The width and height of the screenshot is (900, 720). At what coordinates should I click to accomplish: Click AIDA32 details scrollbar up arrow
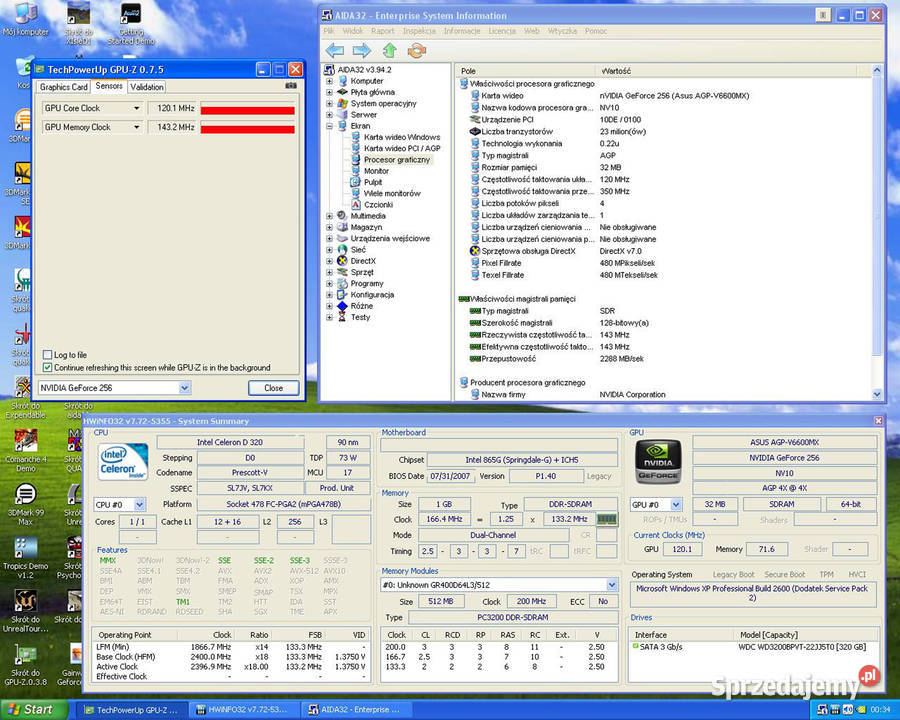(x=876, y=70)
